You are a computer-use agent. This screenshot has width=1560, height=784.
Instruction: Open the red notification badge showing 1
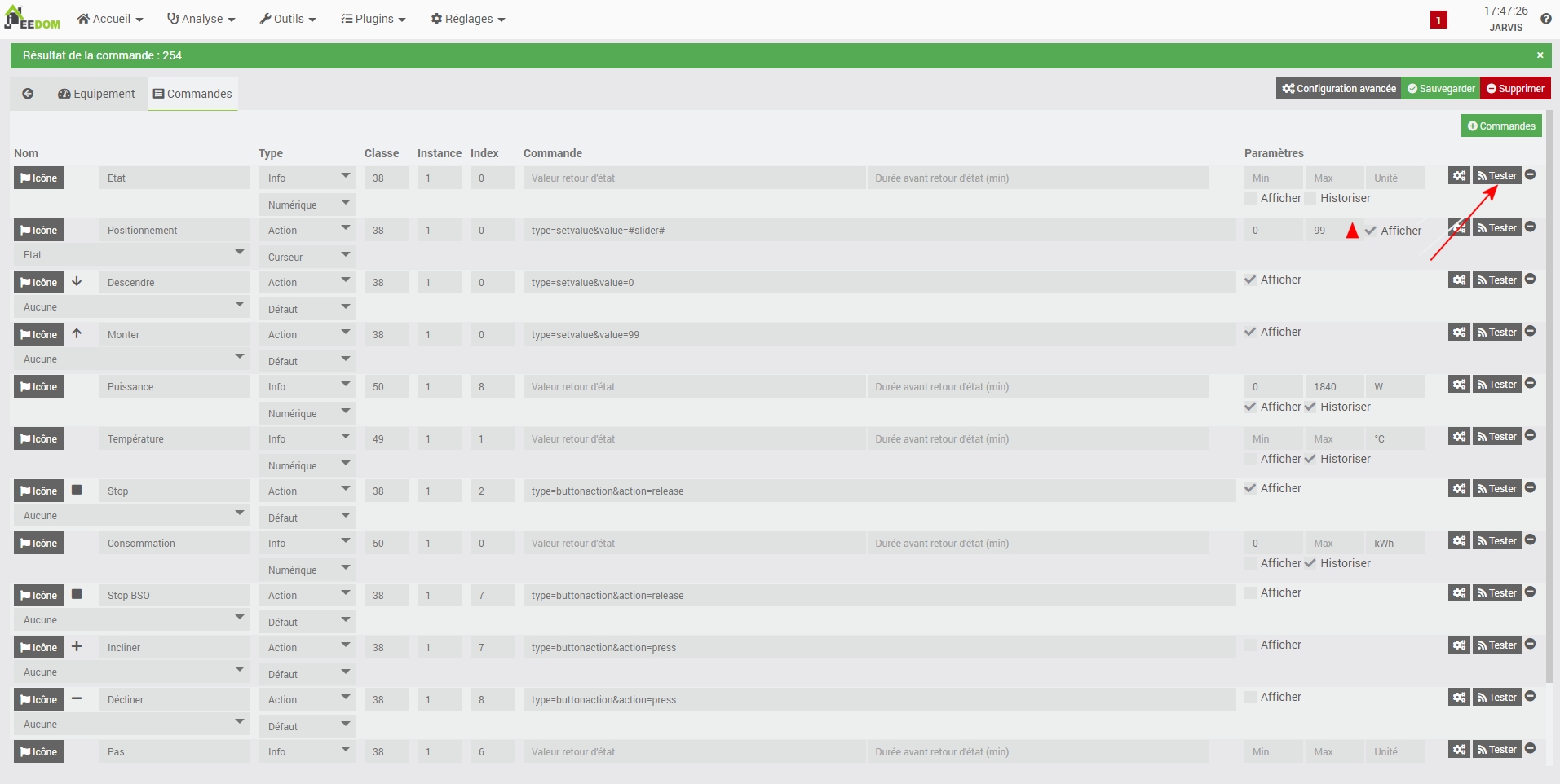pos(1438,20)
